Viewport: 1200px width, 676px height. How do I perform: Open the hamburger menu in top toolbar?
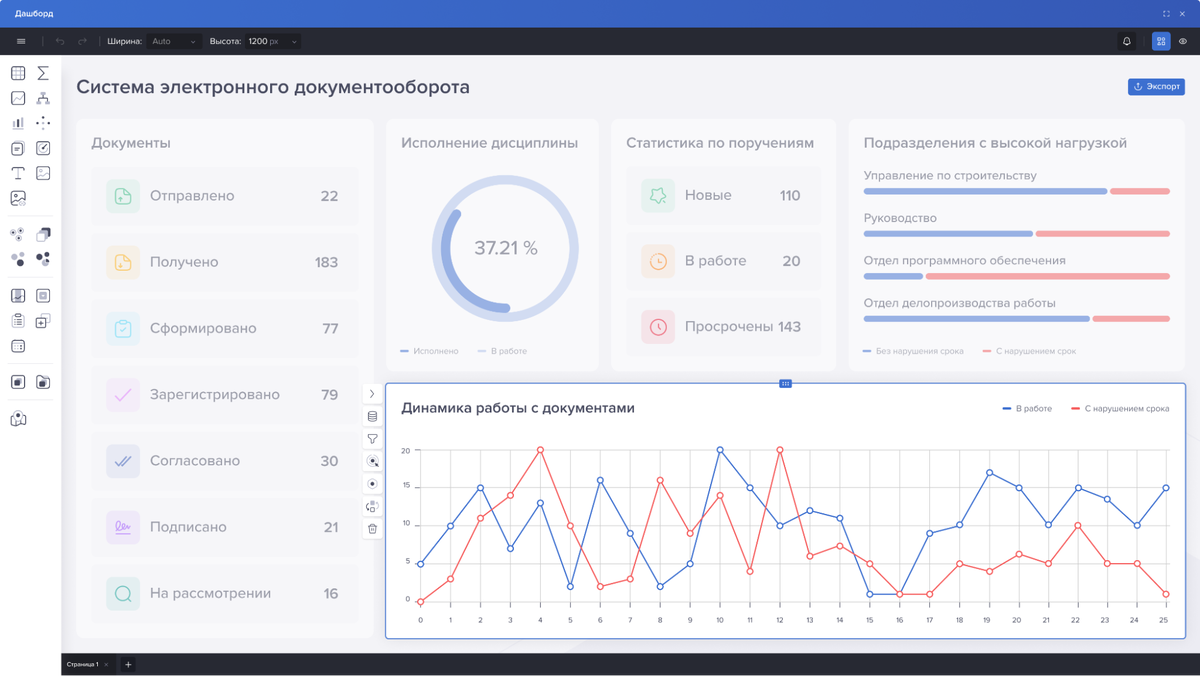[x=21, y=41]
